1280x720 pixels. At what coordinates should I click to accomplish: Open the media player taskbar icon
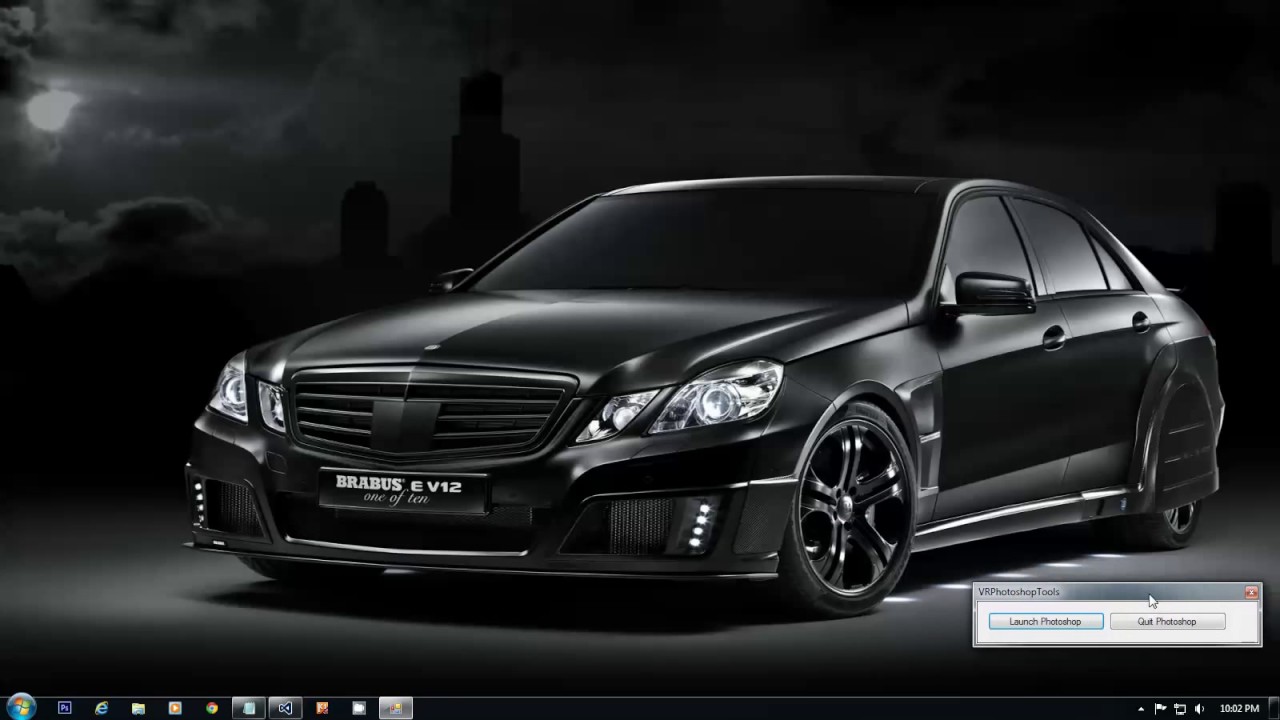175,708
